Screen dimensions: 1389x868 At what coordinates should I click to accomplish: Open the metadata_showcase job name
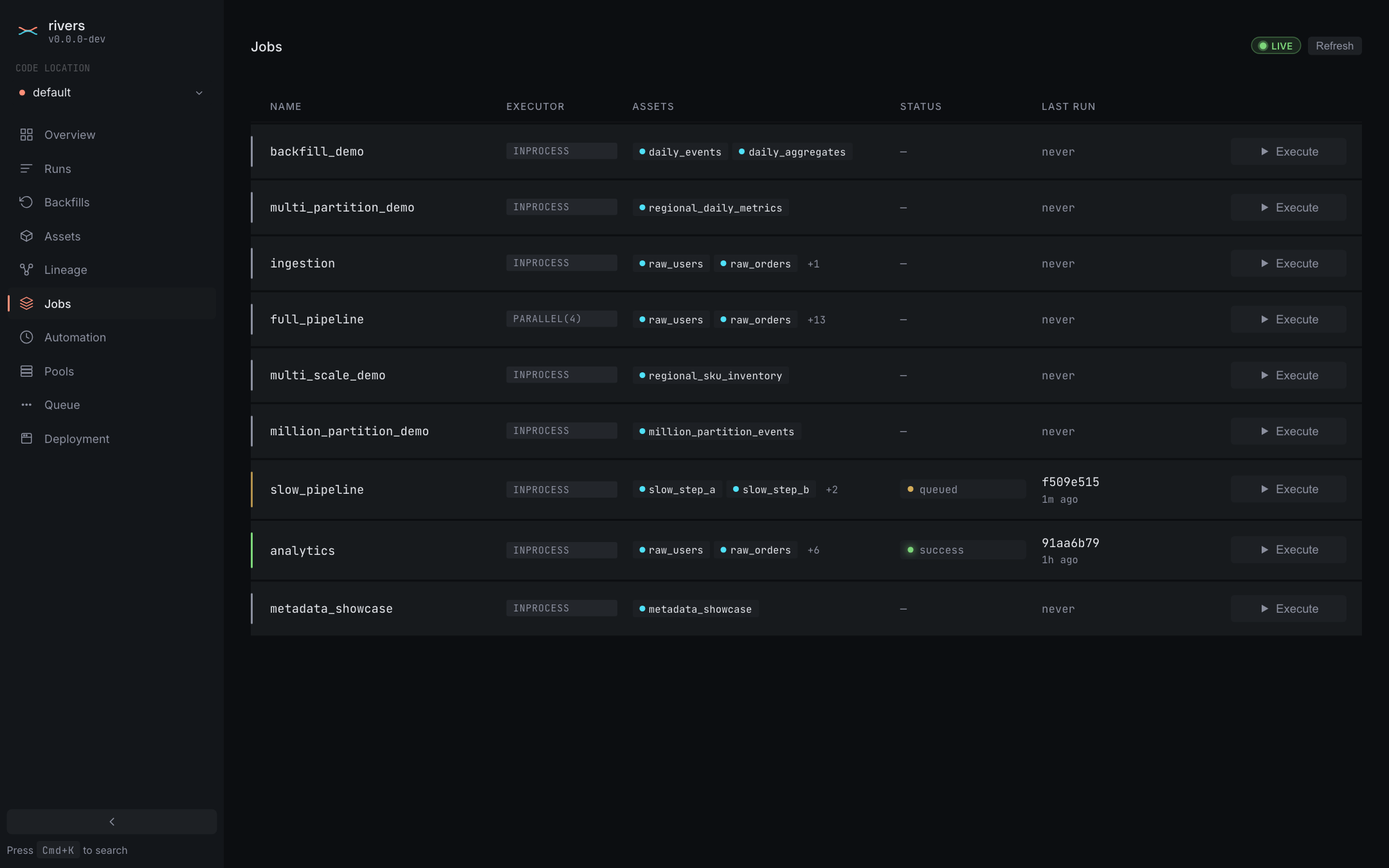[x=331, y=609]
